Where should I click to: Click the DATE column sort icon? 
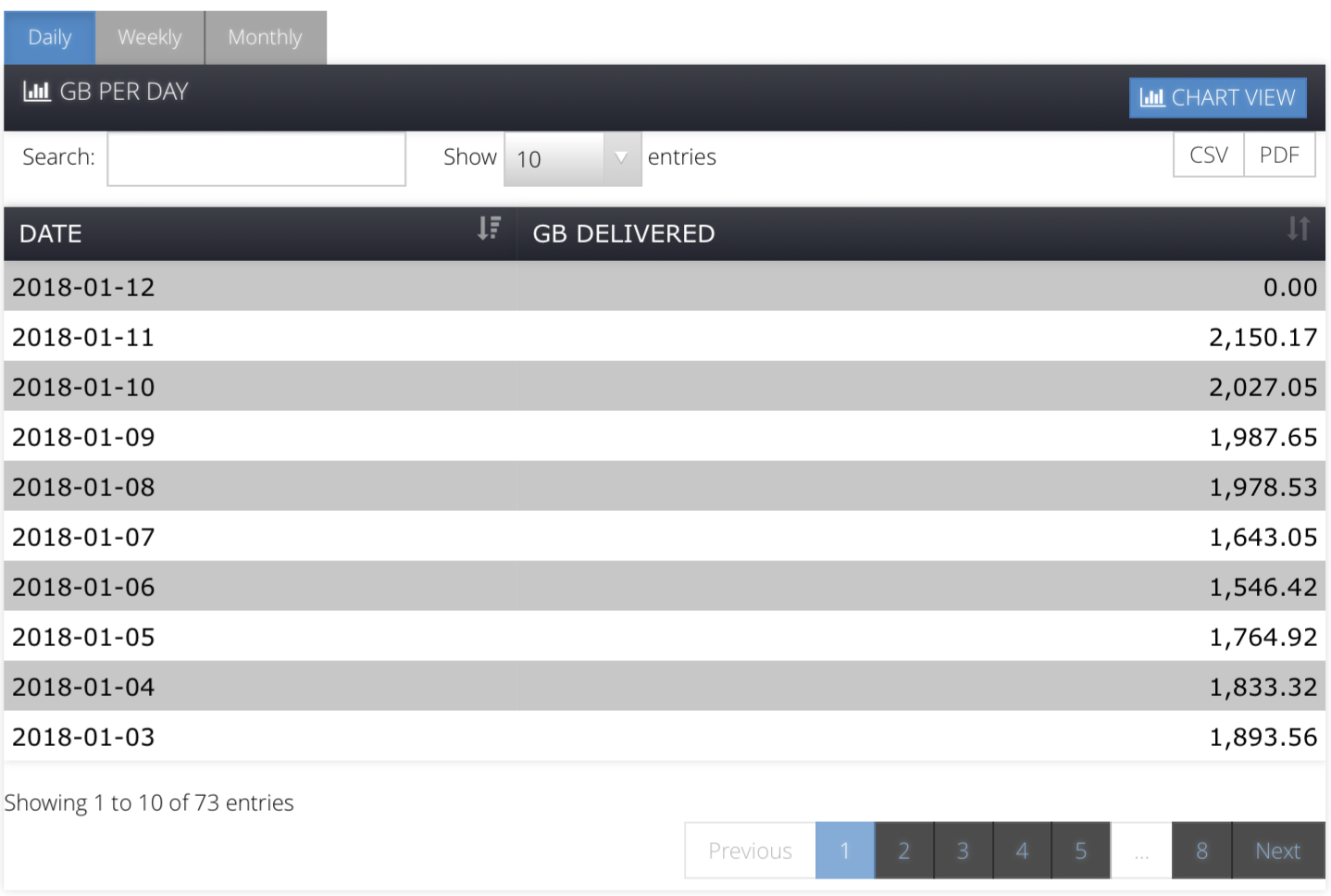489,228
